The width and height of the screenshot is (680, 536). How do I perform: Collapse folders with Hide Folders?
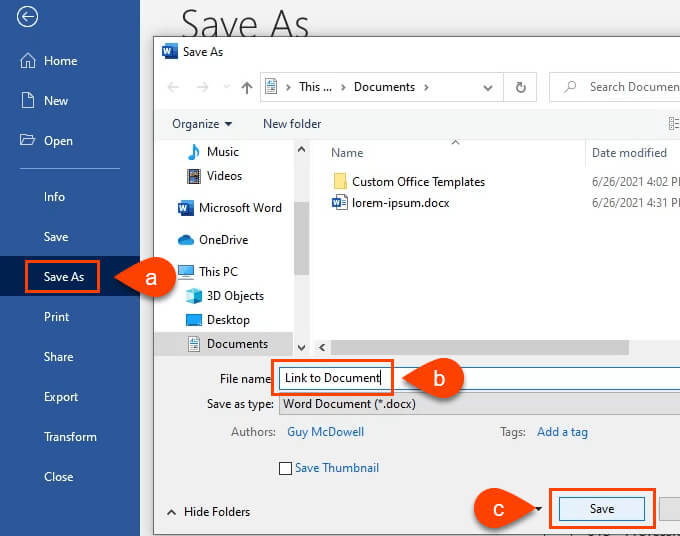pyautogui.click(x=209, y=512)
